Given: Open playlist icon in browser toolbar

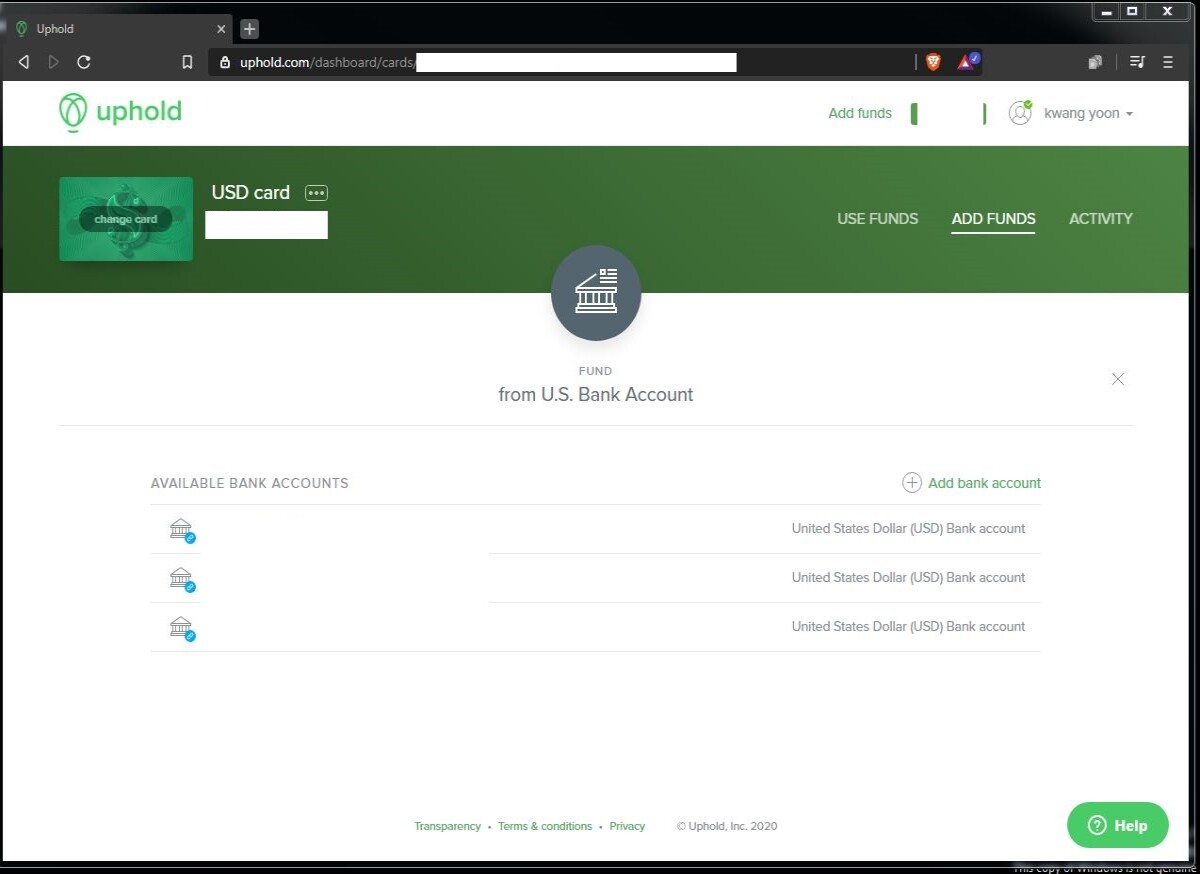Looking at the screenshot, I should point(1136,62).
